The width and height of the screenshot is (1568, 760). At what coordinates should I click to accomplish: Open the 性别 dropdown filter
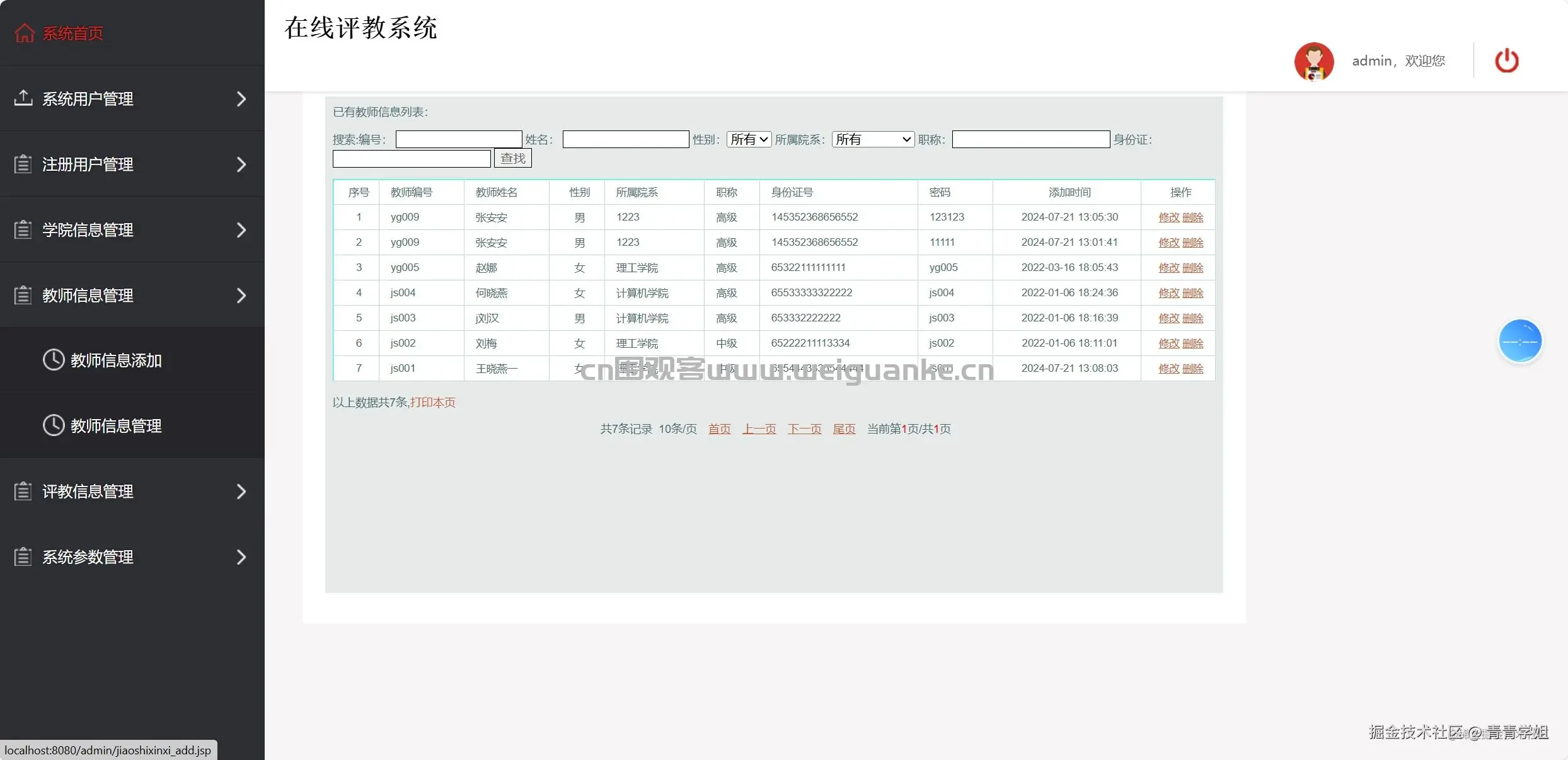pyautogui.click(x=749, y=139)
